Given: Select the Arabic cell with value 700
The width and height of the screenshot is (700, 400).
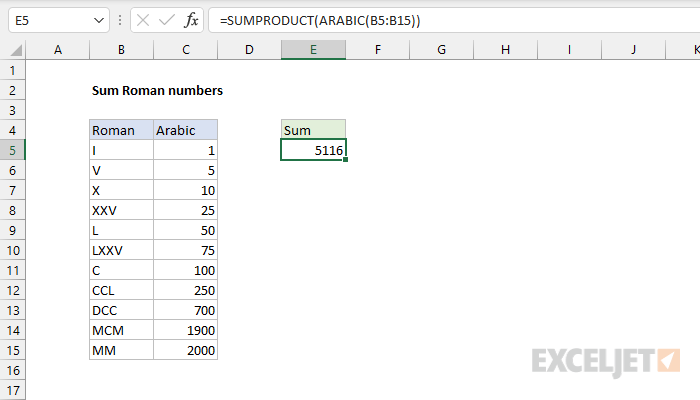Looking at the screenshot, I should coord(186,310).
